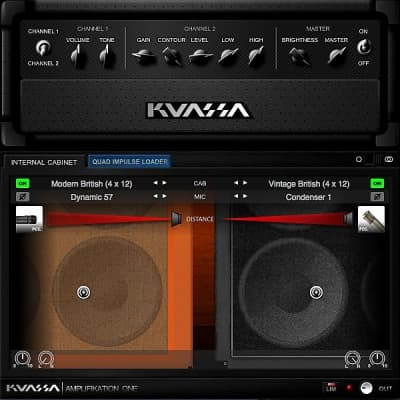This screenshot has width=400, height=400.
Task: Click the Vintage British (4 x 12) cabinet name
Action: [x=309, y=184]
